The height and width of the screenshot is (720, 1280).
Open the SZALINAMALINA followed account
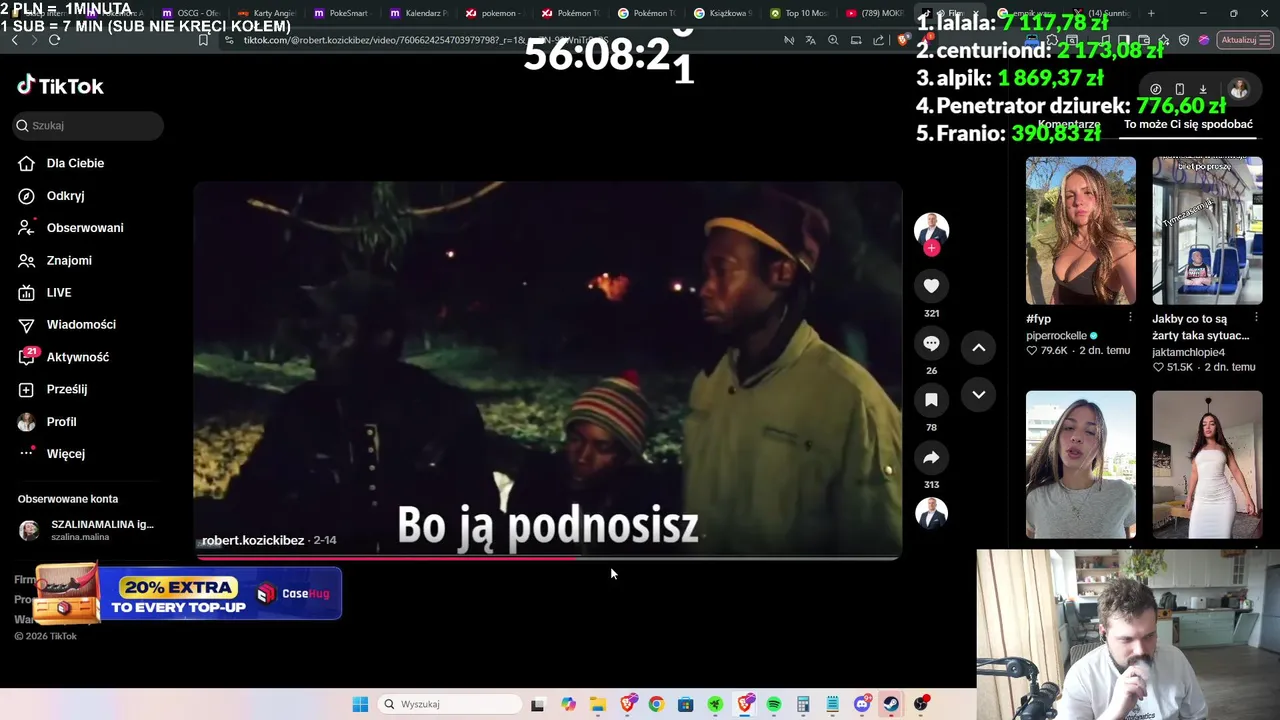click(88, 530)
